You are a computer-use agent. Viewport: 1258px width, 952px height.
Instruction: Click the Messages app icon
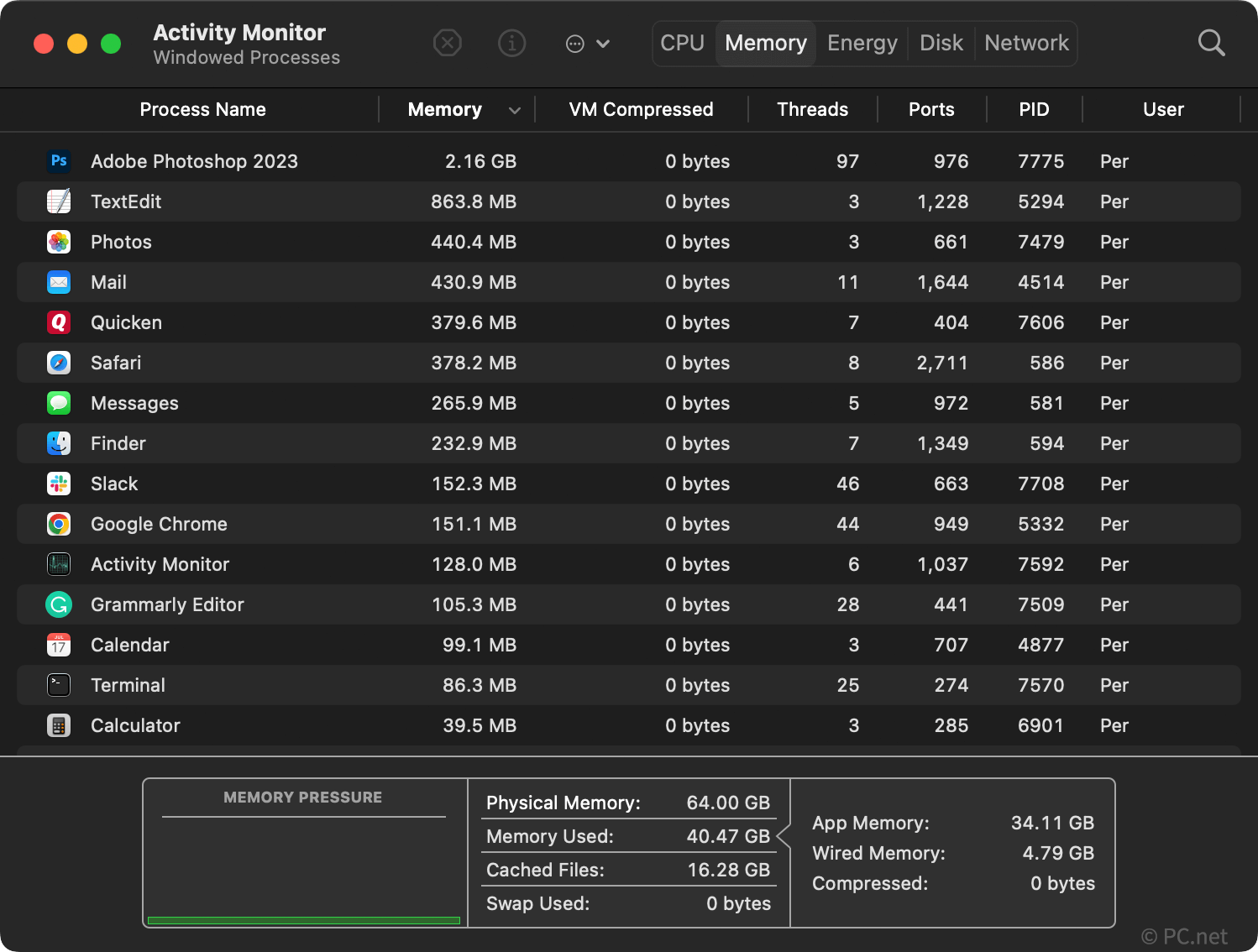click(59, 403)
